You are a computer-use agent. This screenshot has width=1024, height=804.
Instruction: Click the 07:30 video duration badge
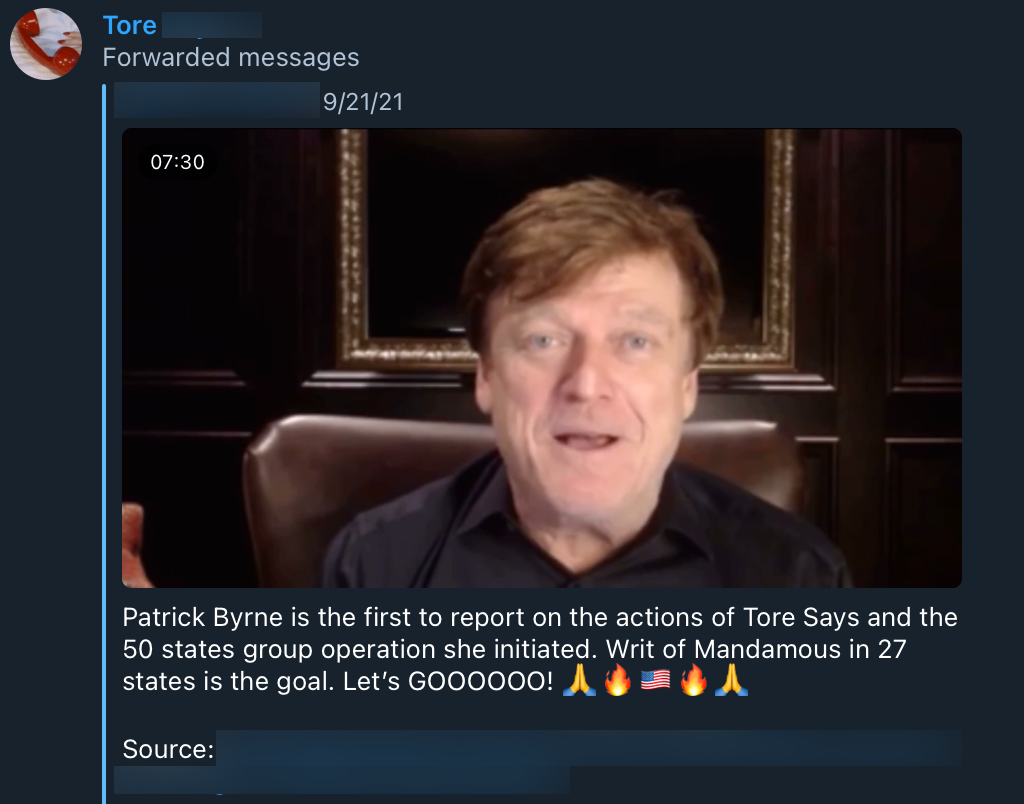coord(177,161)
